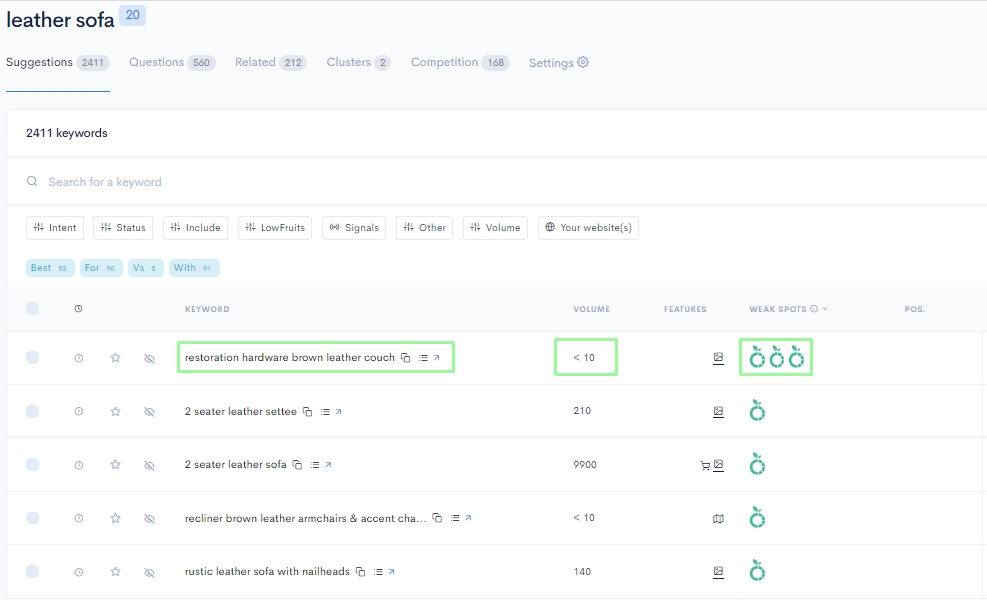Image resolution: width=987 pixels, height=600 pixels.
Task: Star the 'recliner brown leather armchairs' keyword
Action: (x=115, y=518)
